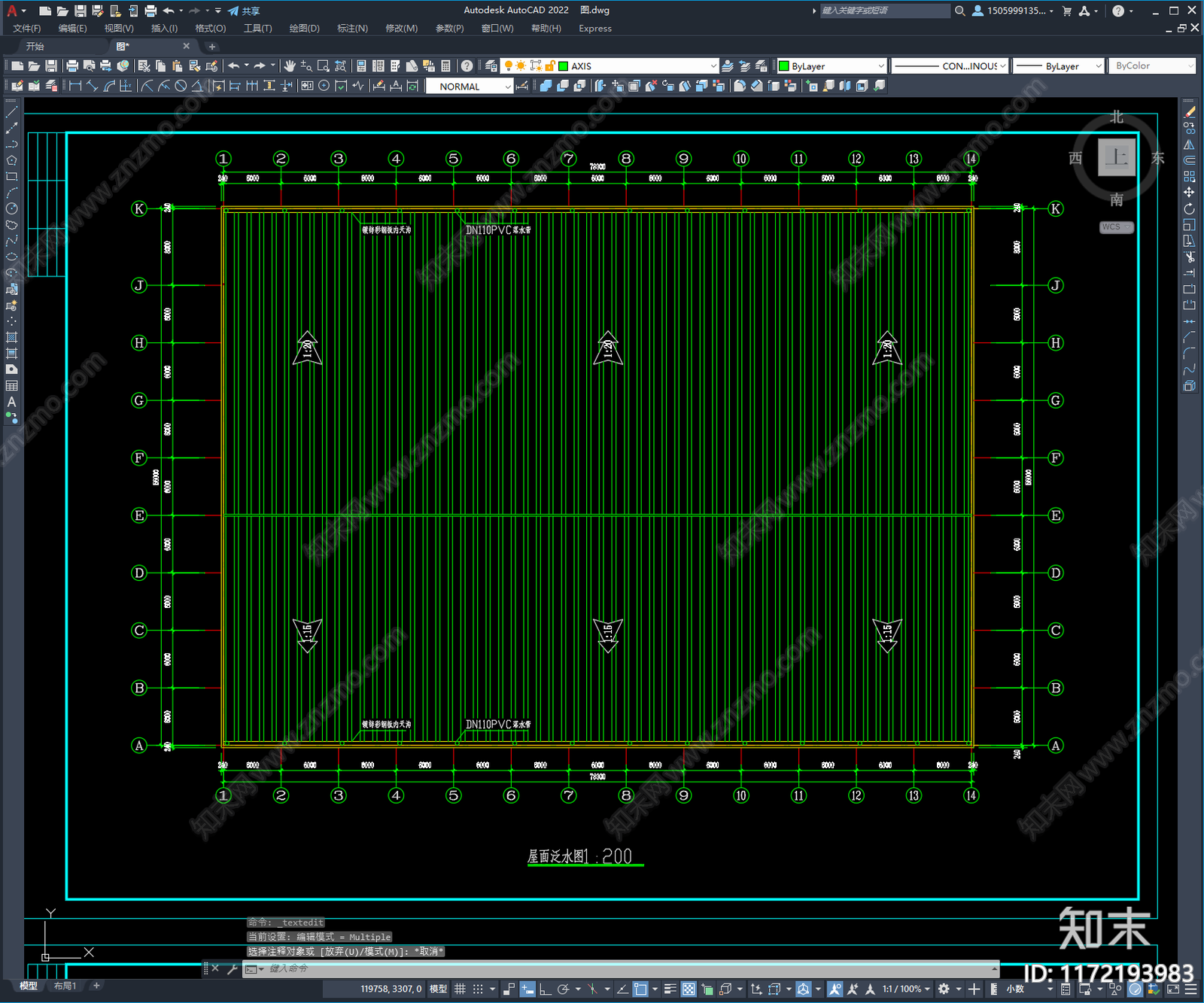Image resolution: width=1204 pixels, height=1003 pixels.
Task: Open the NORMAL dimension style dropdown
Action: coord(470,87)
